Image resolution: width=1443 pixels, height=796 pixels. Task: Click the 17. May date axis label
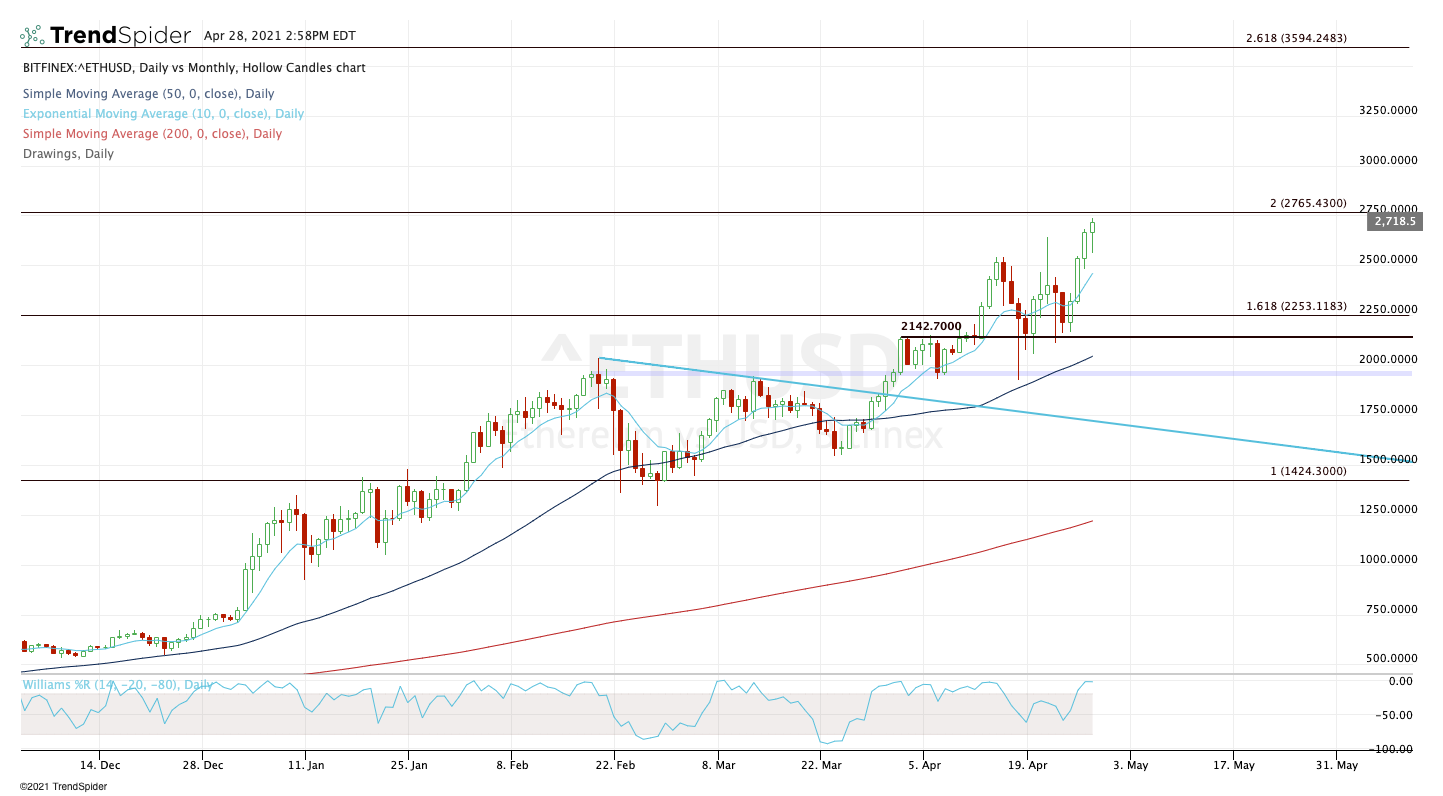[x=1233, y=765]
